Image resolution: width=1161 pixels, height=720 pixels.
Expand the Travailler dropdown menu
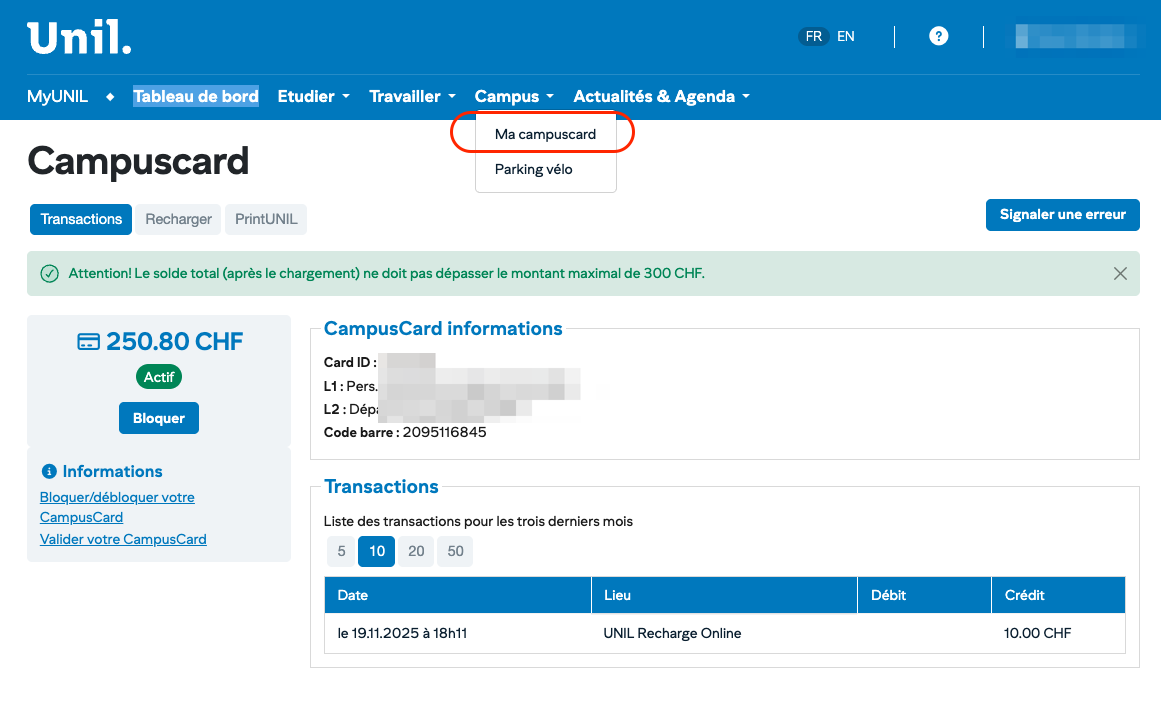[412, 97]
